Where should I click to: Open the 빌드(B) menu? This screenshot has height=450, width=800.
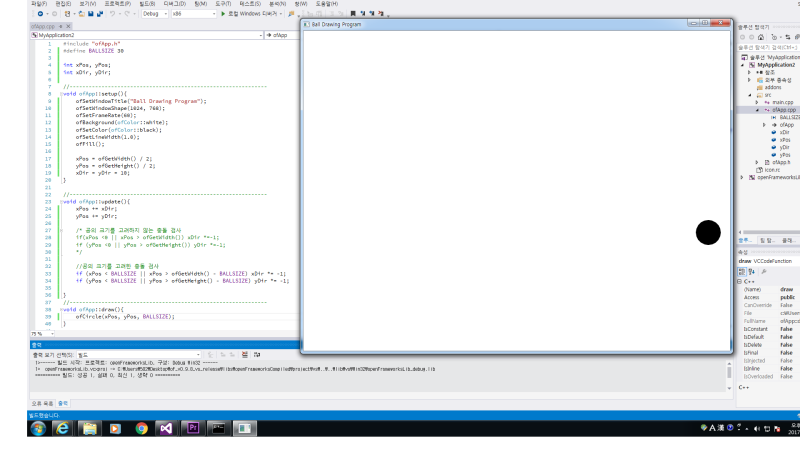(147, 4)
